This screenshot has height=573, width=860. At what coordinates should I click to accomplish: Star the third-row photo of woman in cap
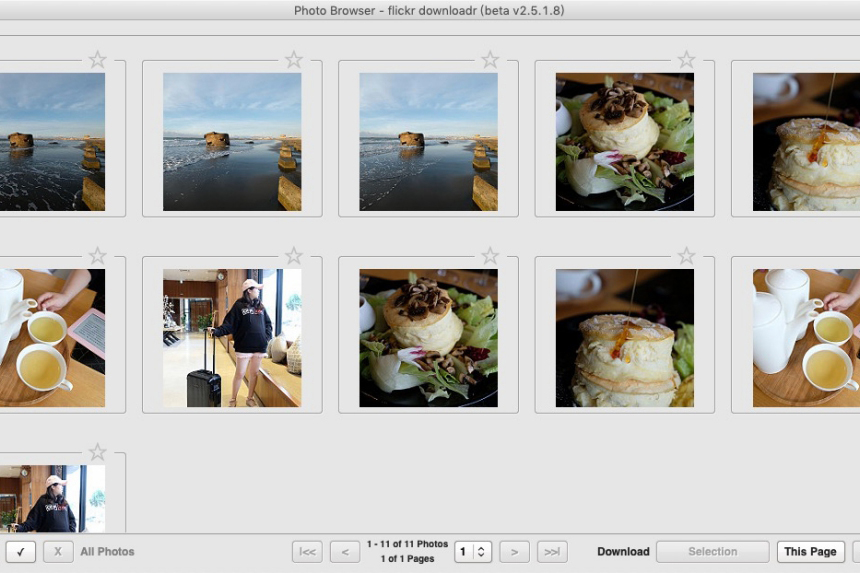click(x=98, y=452)
